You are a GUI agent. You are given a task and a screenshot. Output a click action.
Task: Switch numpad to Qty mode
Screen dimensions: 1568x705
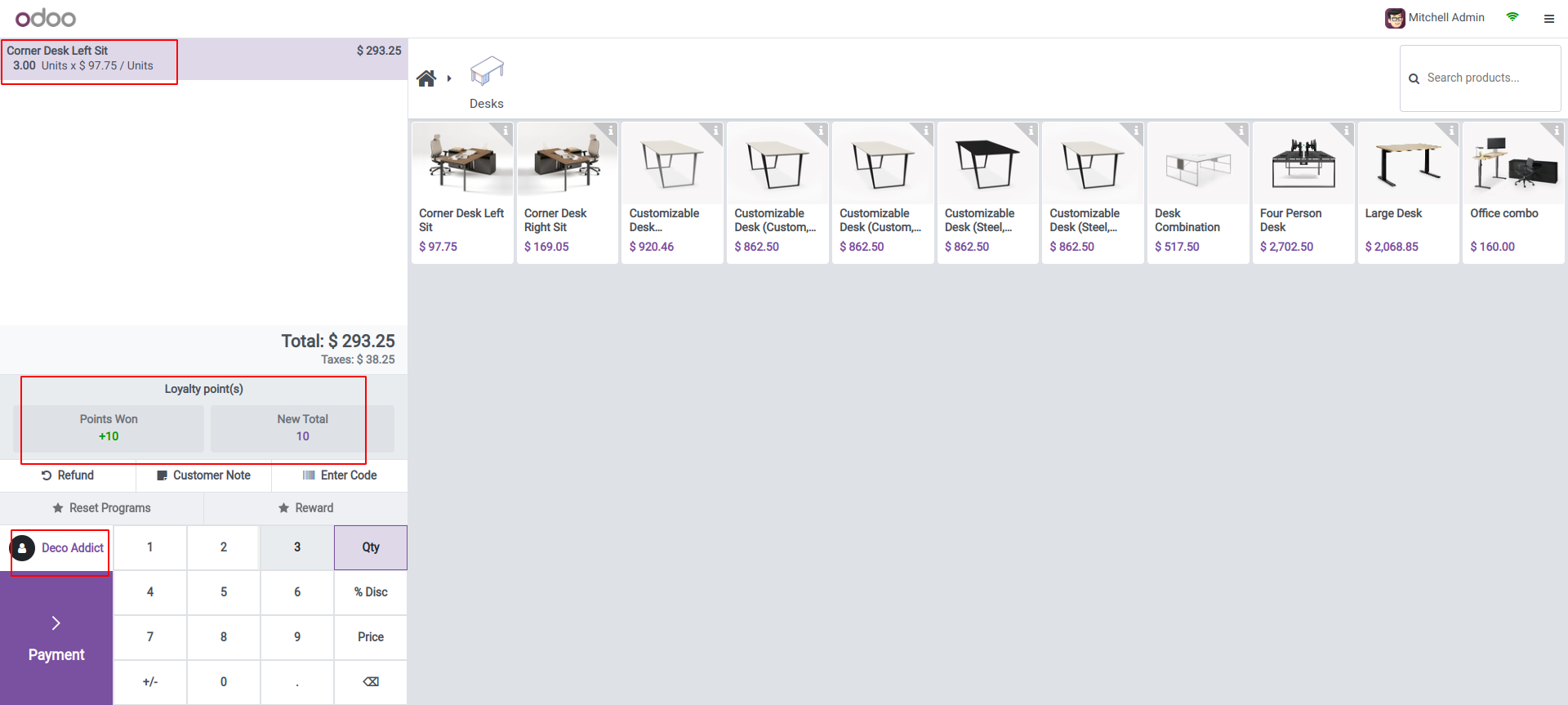pyautogui.click(x=371, y=547)
